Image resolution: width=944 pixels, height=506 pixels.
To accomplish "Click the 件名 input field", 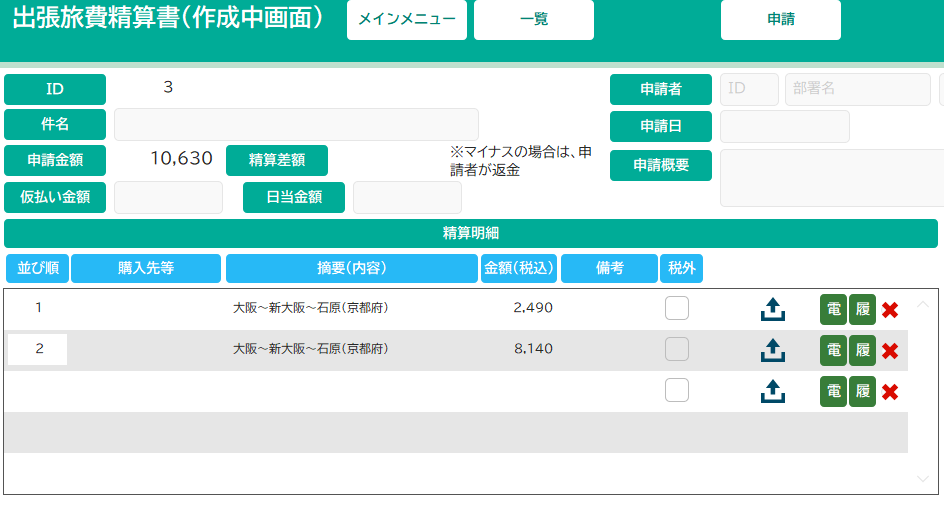I will [x=296, y=125].
